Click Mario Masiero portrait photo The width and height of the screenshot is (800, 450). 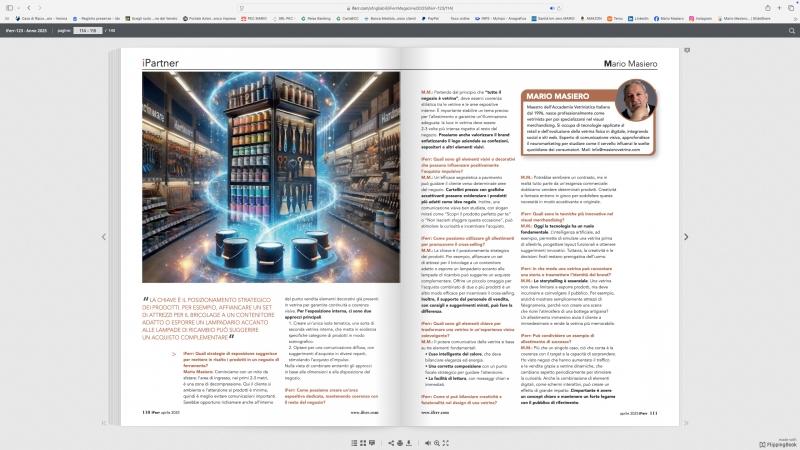(x=636, y=99)
